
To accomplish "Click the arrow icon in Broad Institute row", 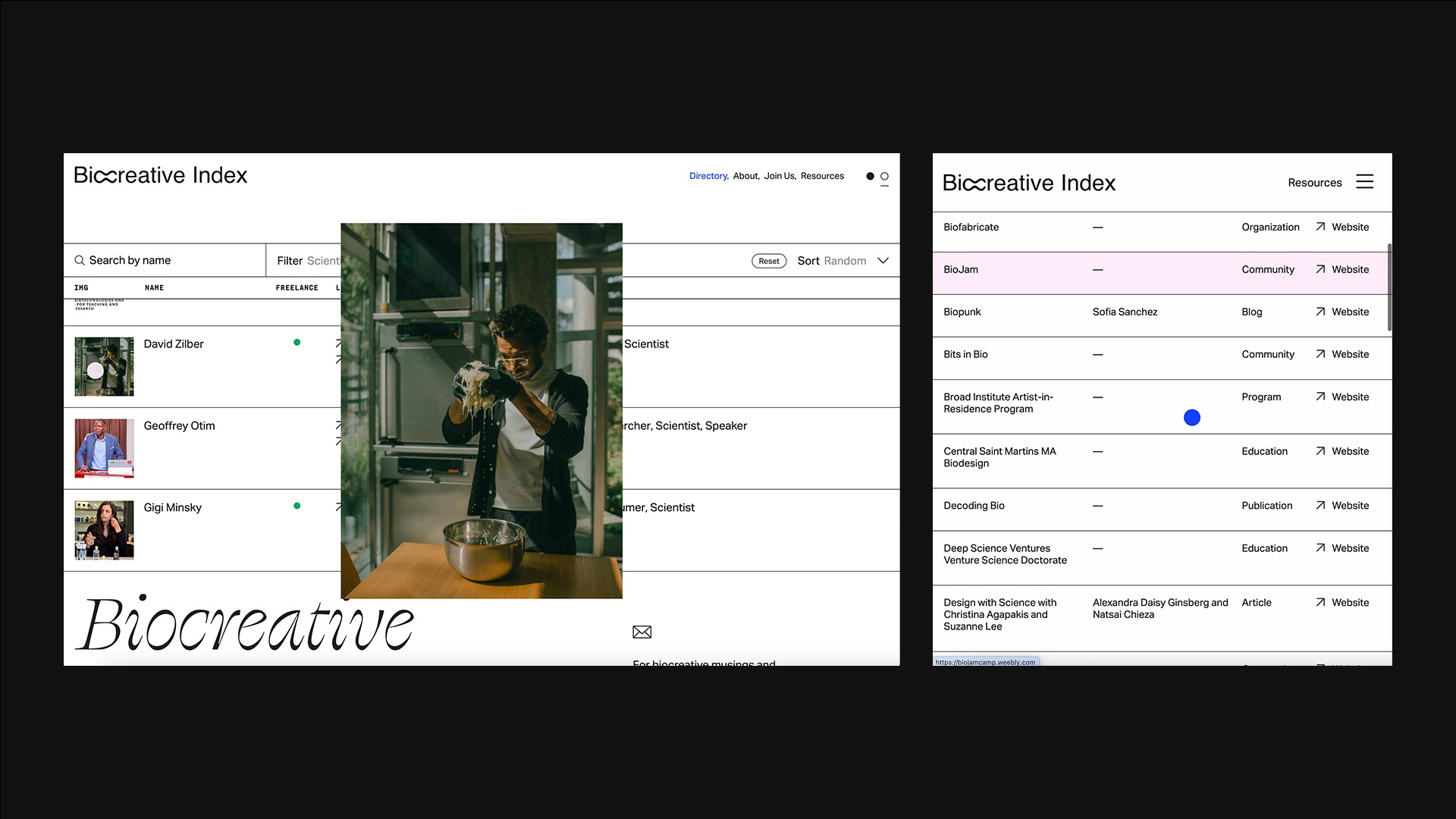I will click(x=1320, y=397).
